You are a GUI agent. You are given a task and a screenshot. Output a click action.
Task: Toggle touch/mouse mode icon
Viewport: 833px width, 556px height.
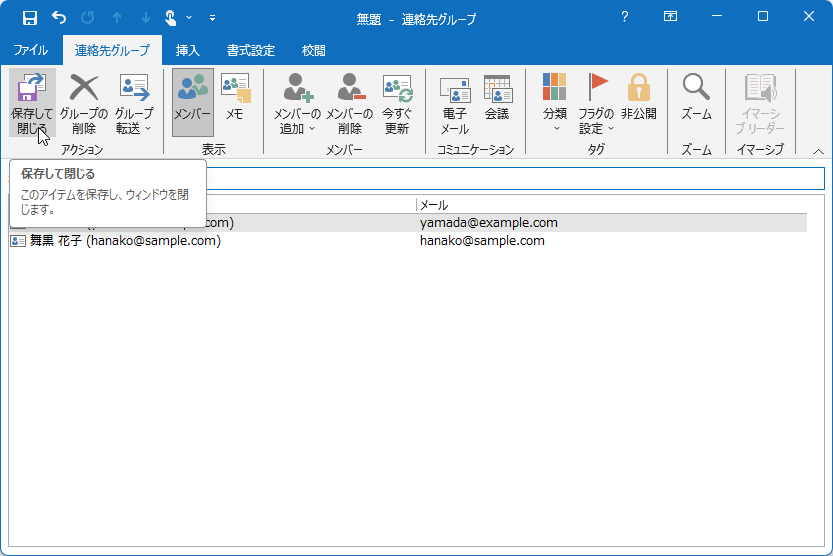pyautogui.click(x=171, y=18)
